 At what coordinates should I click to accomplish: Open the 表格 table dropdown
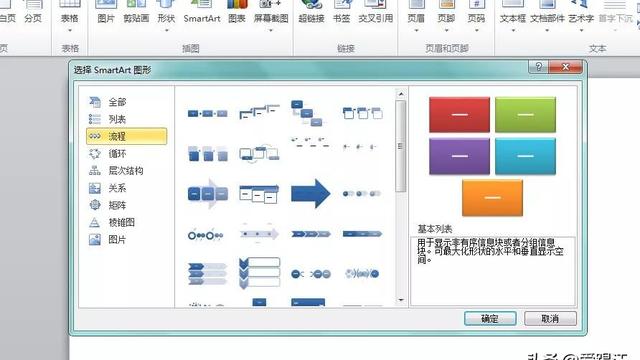click(x=69, y=30)
